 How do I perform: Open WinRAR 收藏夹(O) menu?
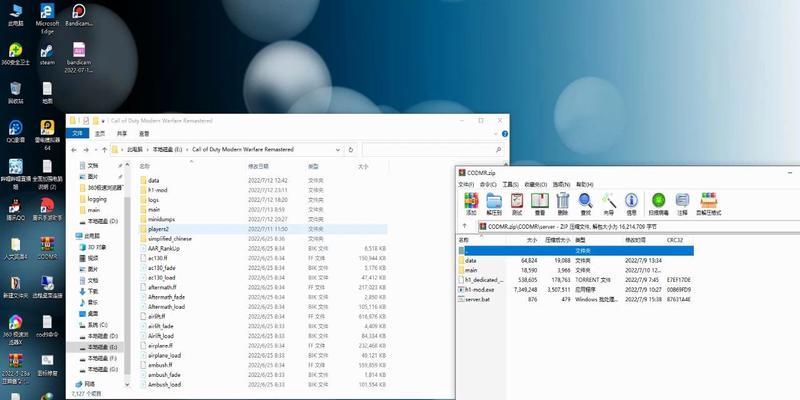click(x=536, y=184)
